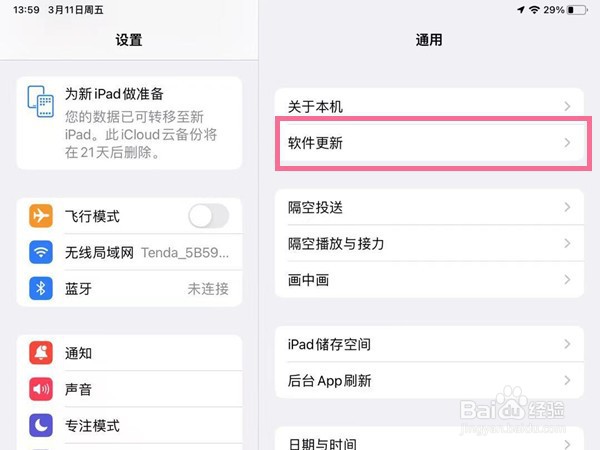Tap the Bluetooth icon
The width and height of the screenshot is (600, 450).
(x=41, y=288)
